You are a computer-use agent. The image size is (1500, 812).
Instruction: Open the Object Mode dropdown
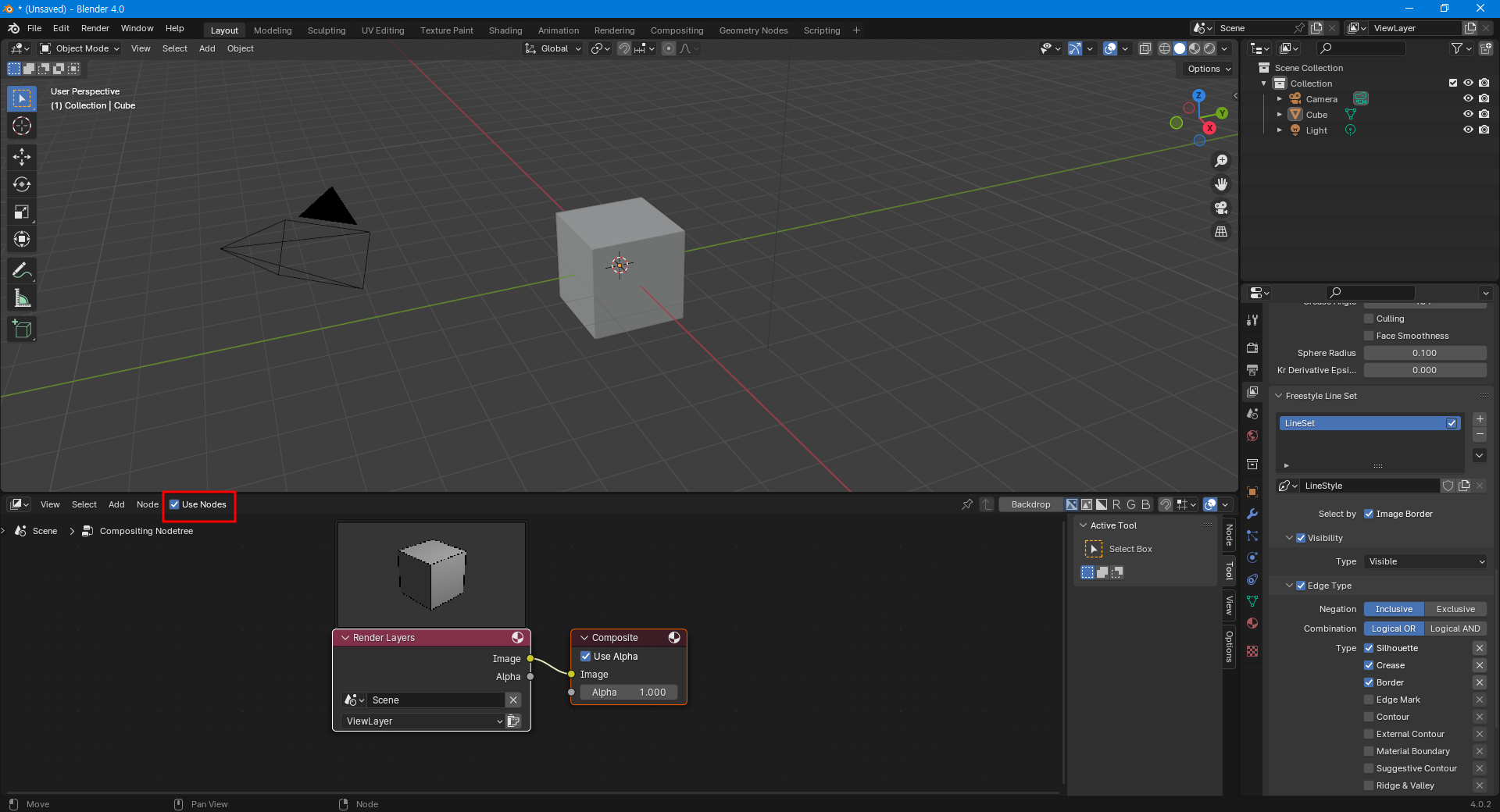[x=80, y=48]
